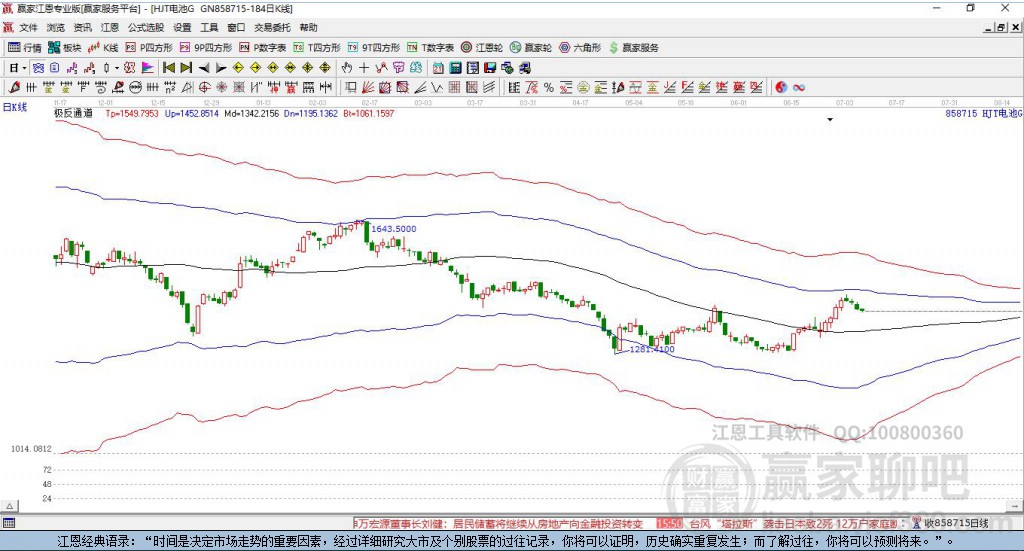This screenshot has width=1024, height=551.
Task: Select the red fan lines tool
Action: [x=368, y=87]
